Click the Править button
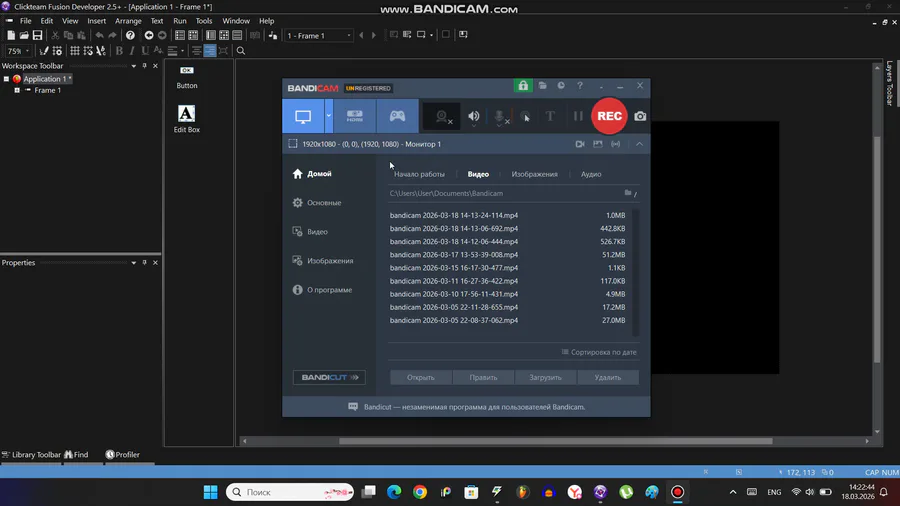Viewport: 900px width, 506px height. 483,377
